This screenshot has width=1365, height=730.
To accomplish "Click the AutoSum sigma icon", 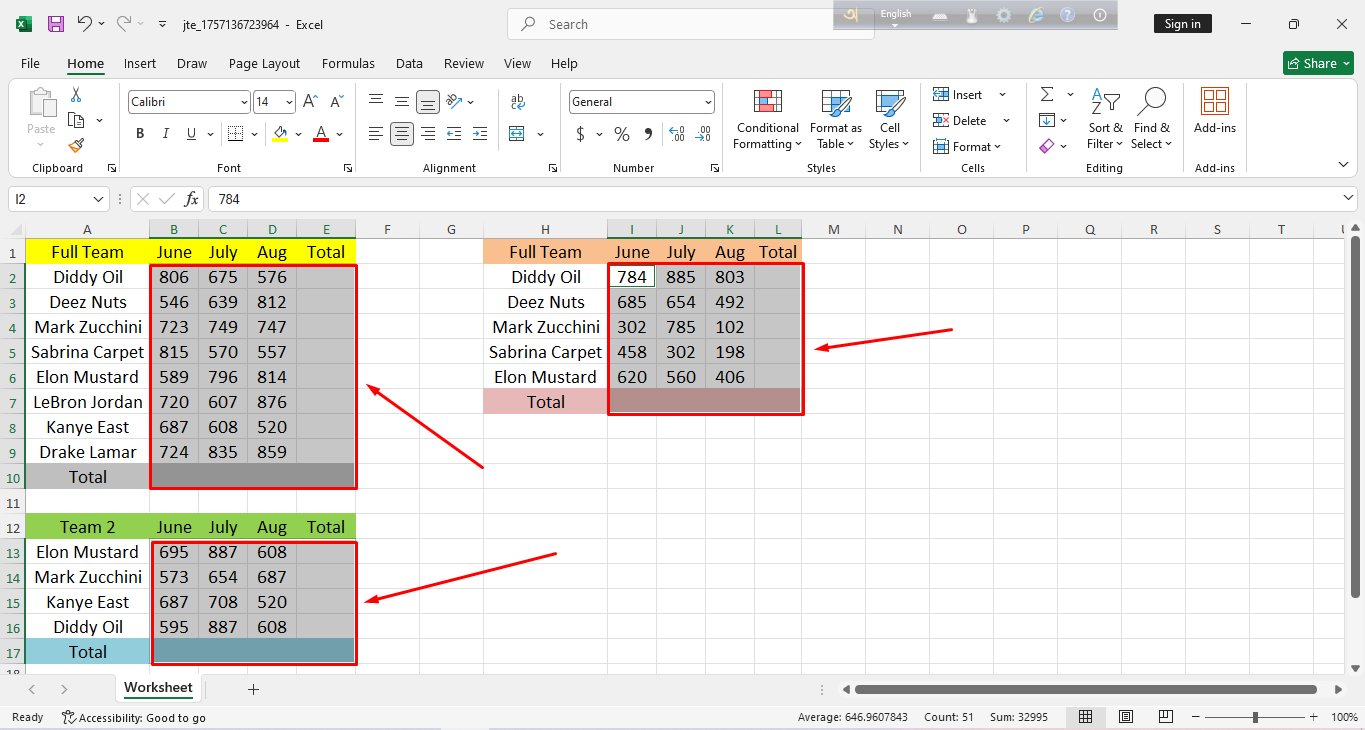I will pyautogui.click(x=1047, y=94).
